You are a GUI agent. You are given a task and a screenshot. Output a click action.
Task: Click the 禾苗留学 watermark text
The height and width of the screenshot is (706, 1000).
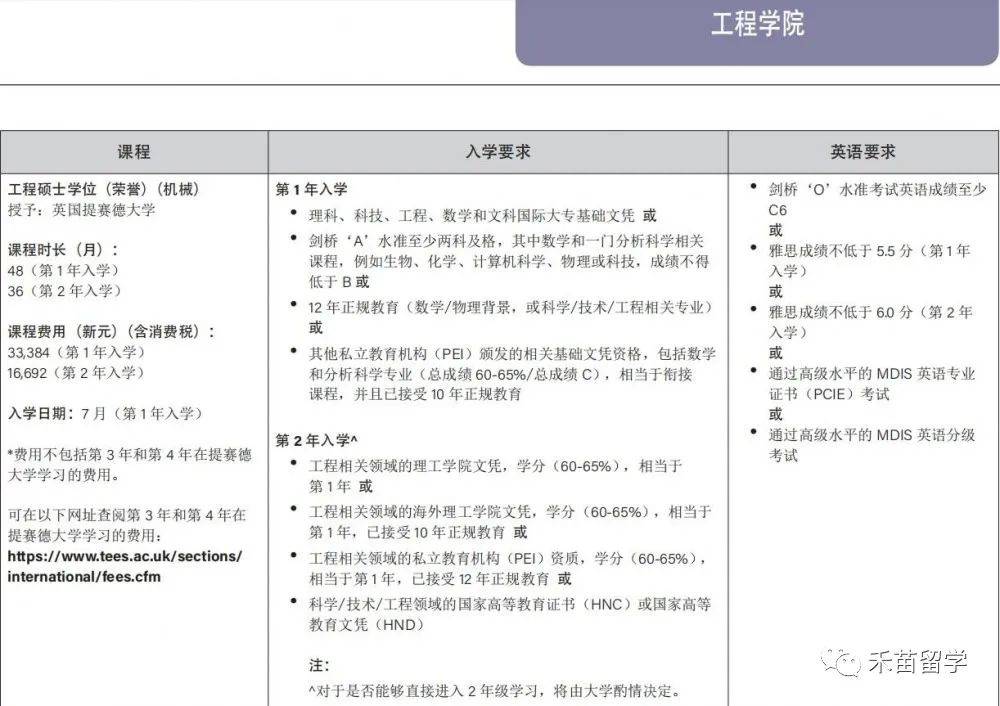pyautogui.click(x=918, y=661)
